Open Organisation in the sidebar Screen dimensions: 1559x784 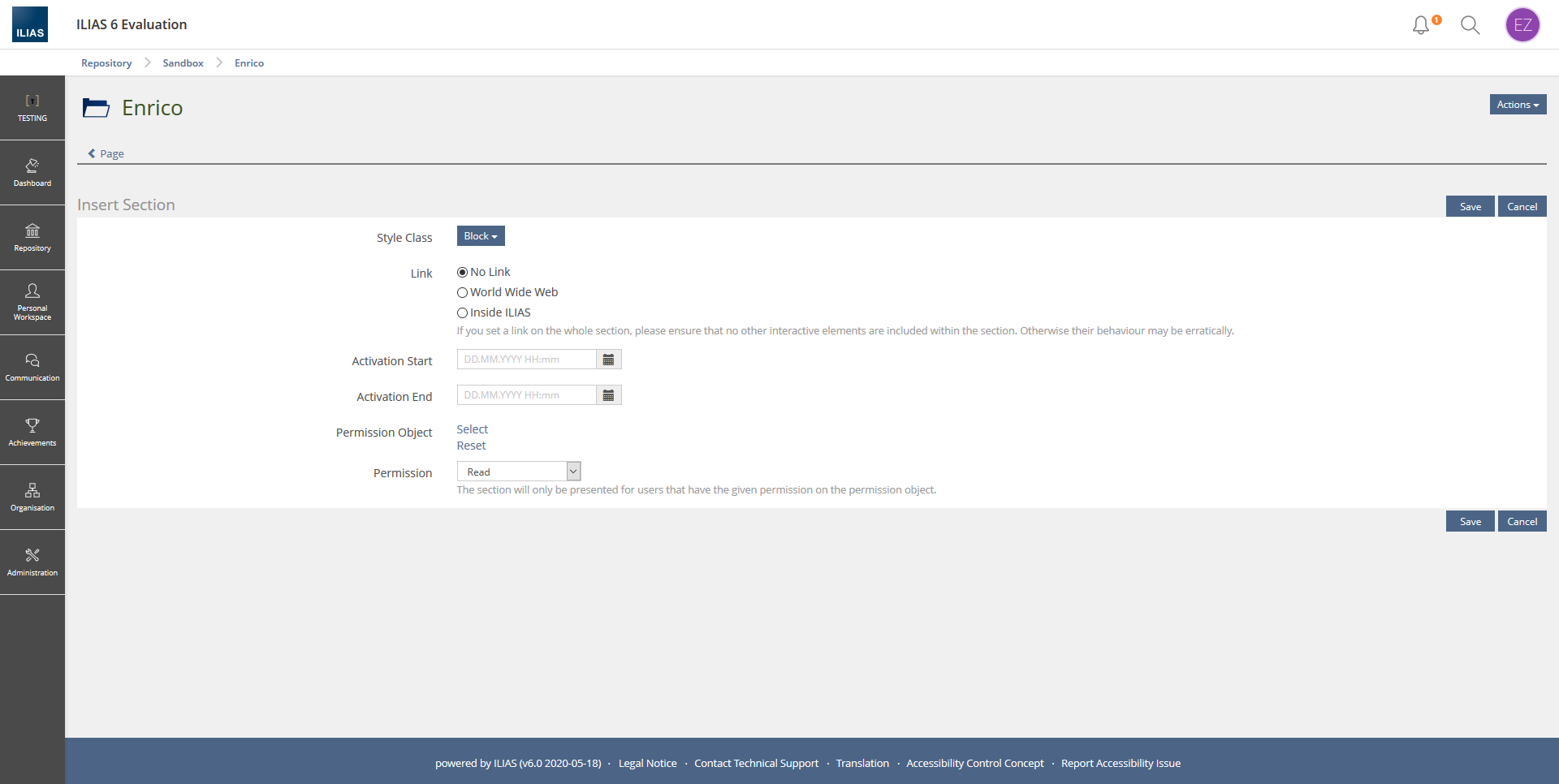coord(32,498)
